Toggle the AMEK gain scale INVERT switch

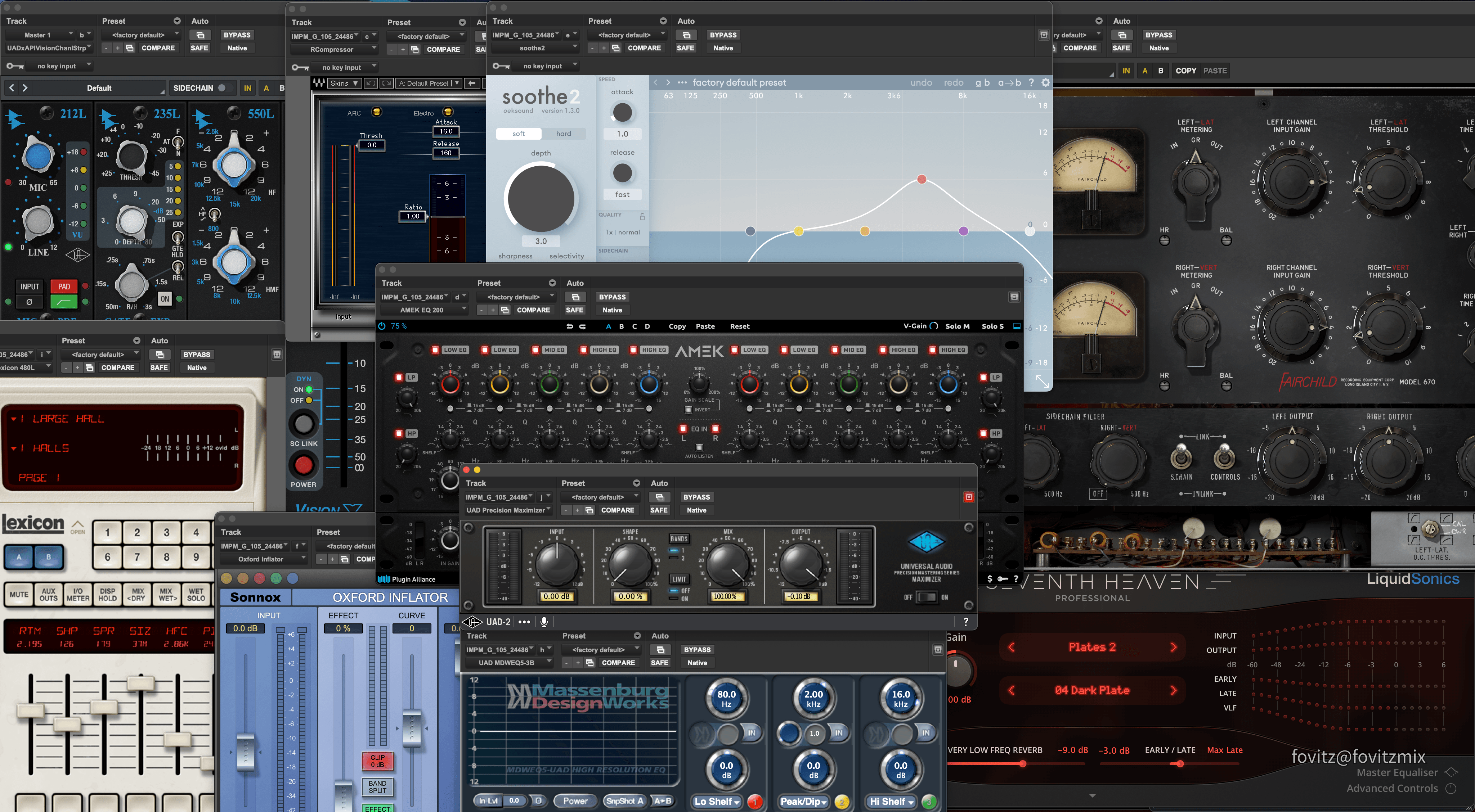tap(688, 410)
